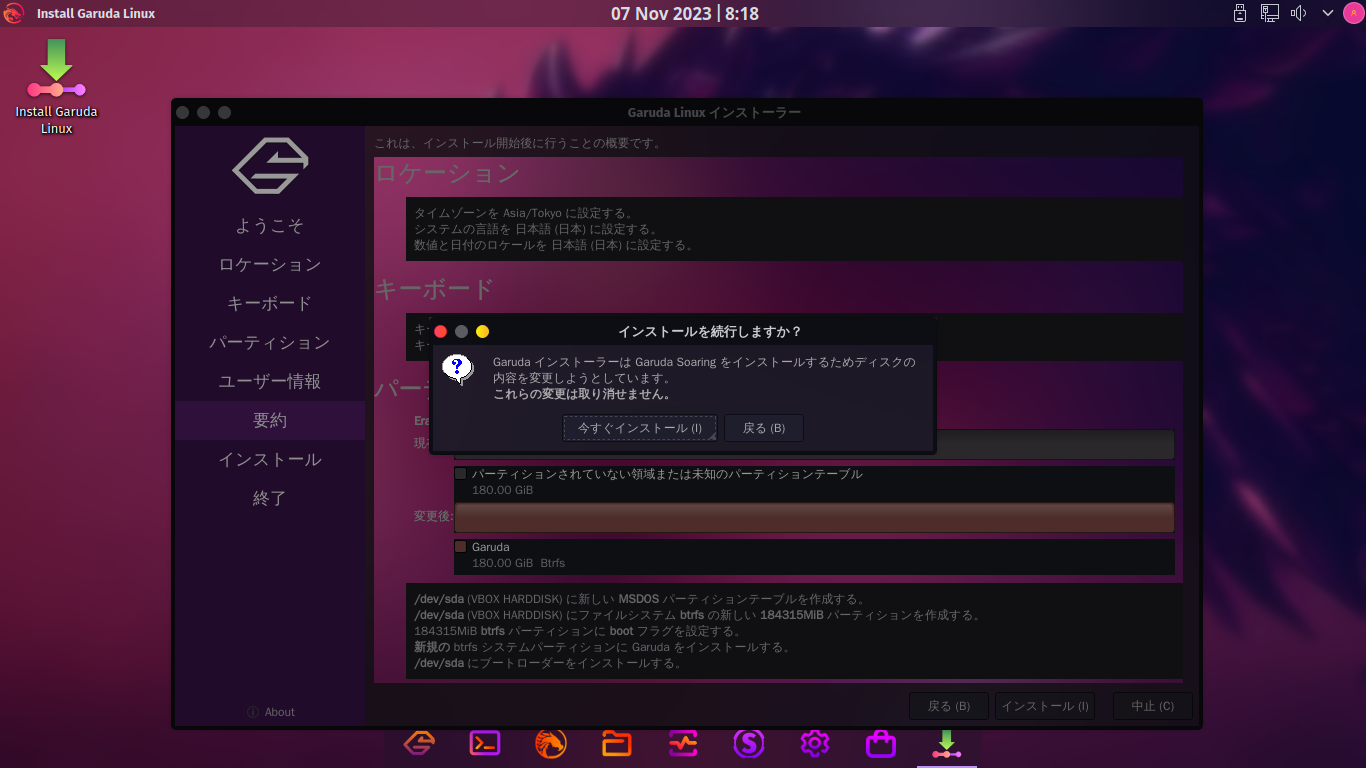Open the dragon browser icon in dock
The image size is (1366, 768).
pos(551,743)
